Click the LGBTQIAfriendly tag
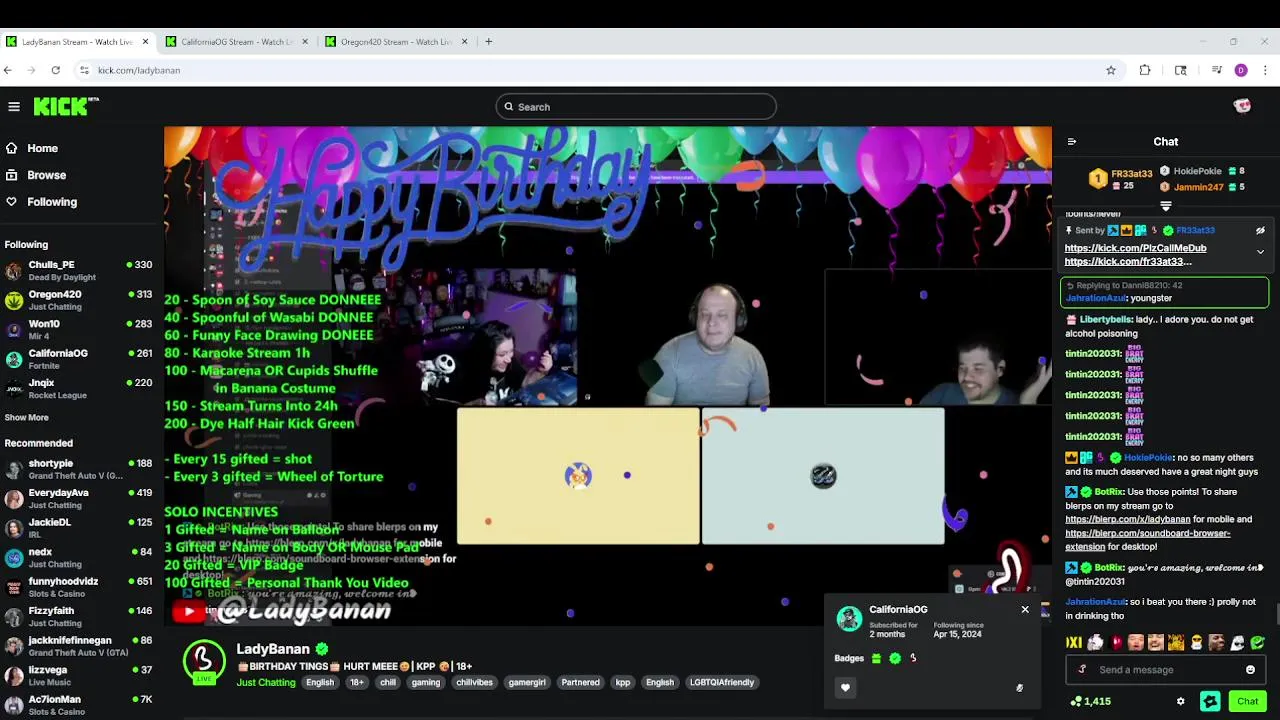The width and height of the screenshot is (1280, 720). (x=722, y=682)
